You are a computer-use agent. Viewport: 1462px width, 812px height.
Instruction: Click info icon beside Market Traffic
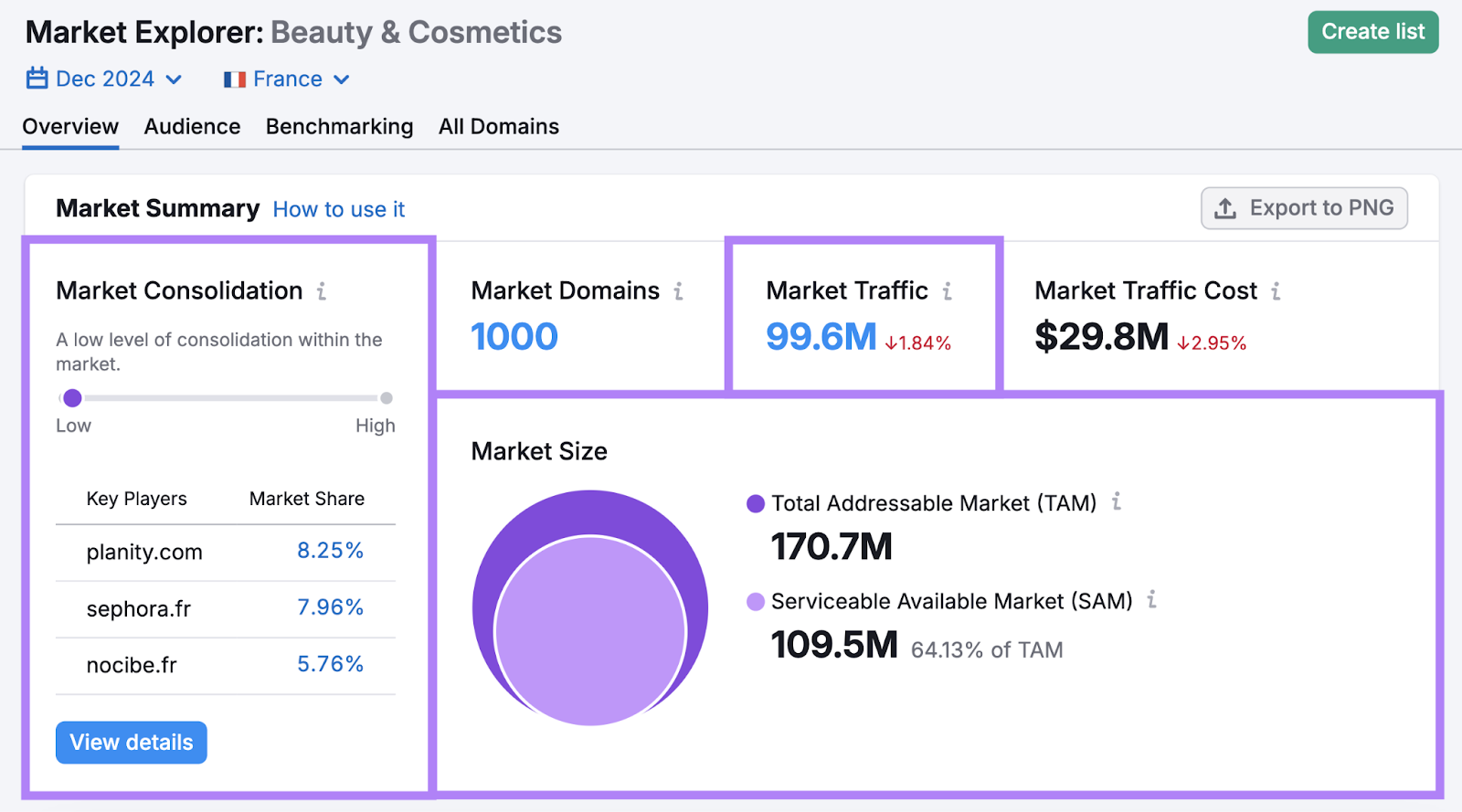coord(948,291)
